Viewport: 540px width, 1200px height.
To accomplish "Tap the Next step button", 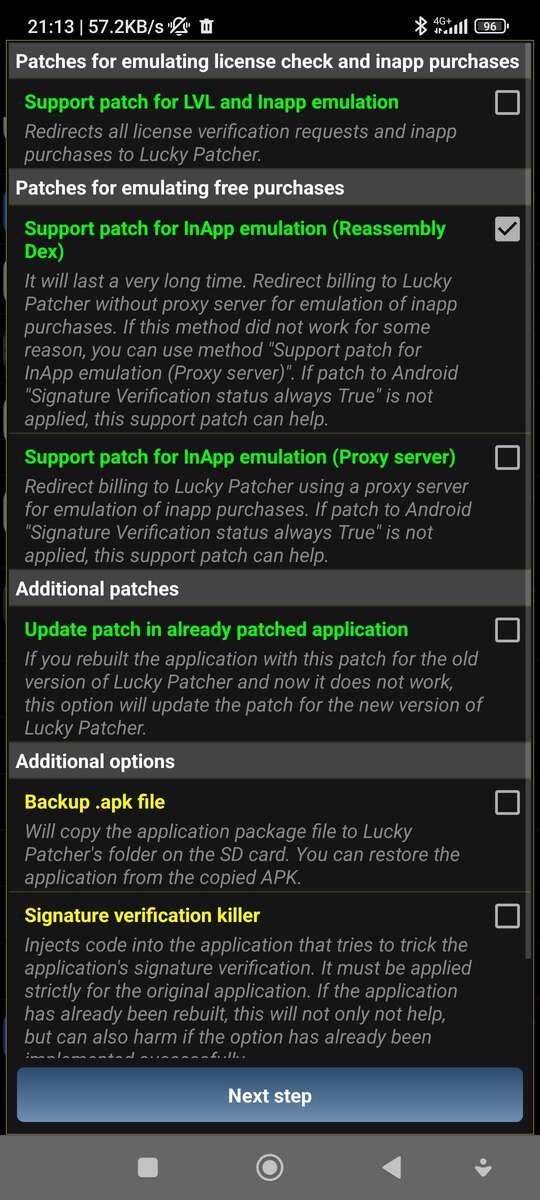I will click(x=270, y=1095).
